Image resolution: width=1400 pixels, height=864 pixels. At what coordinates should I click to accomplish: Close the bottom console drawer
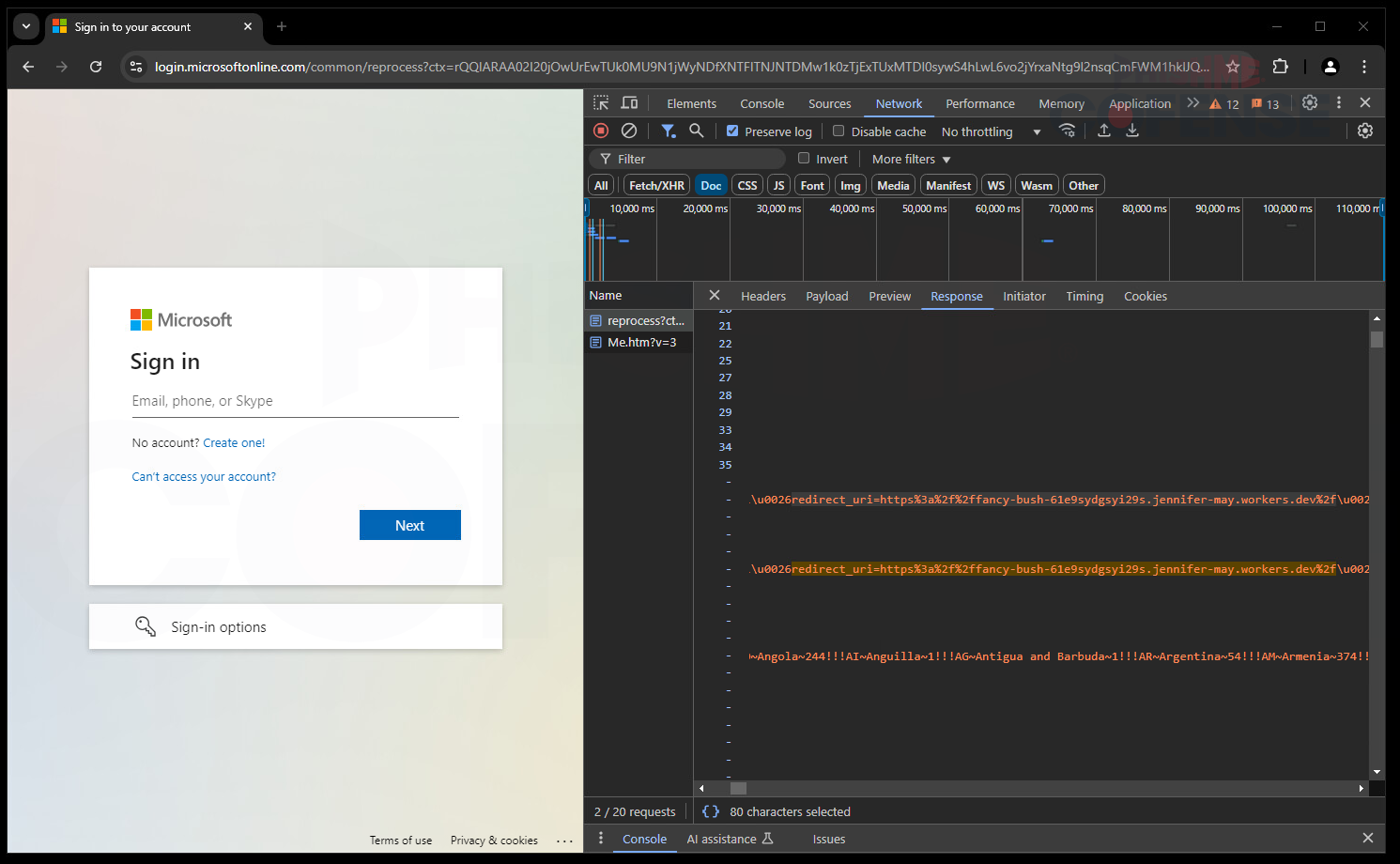coord(1367,838)
